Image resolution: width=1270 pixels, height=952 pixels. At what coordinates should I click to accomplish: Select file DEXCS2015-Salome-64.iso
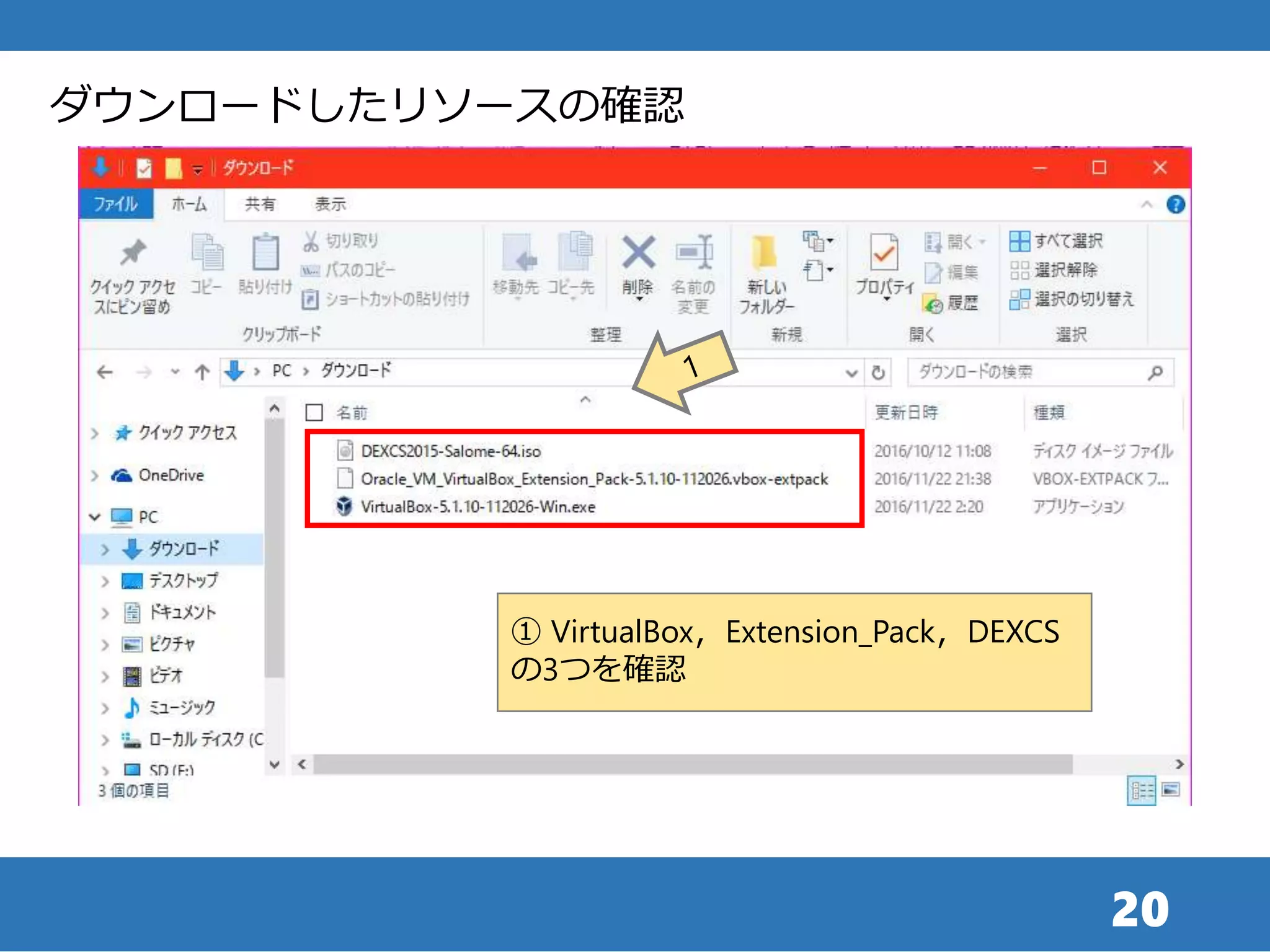(x=451, y=451)
